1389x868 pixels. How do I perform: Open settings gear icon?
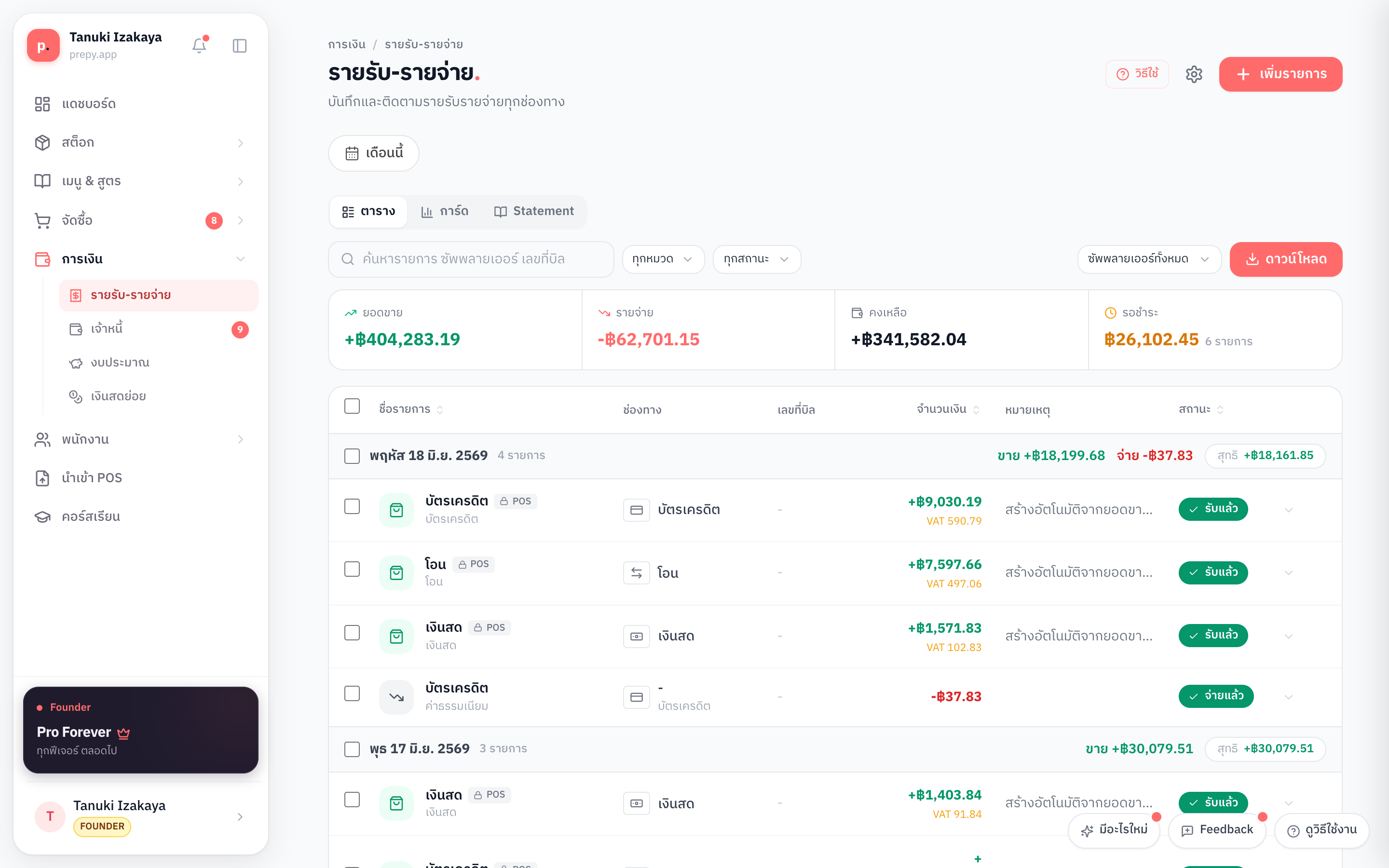[x=1194, y=74]
